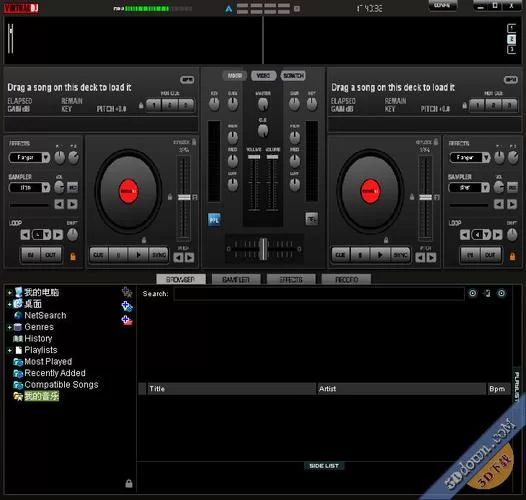Click the left deck pitch slider handle
The height and width of the screenshot is (500, 526).
click(x=184, y=197)
